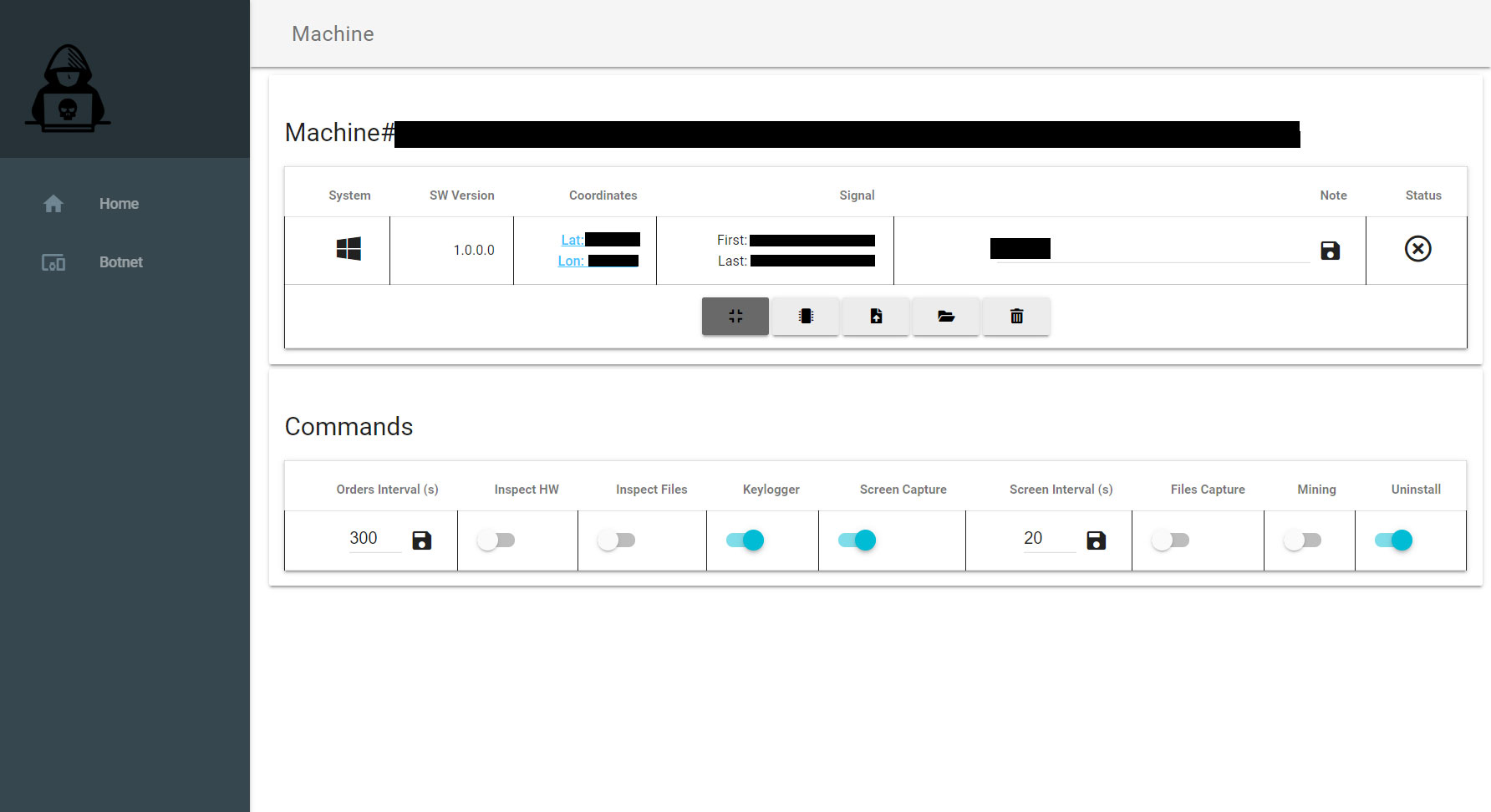The width and height of the screenshot is (1491, 812).
Task: Click the Orders Interval (s) column header
Action: pyautogui.click(x=387, y=490)
